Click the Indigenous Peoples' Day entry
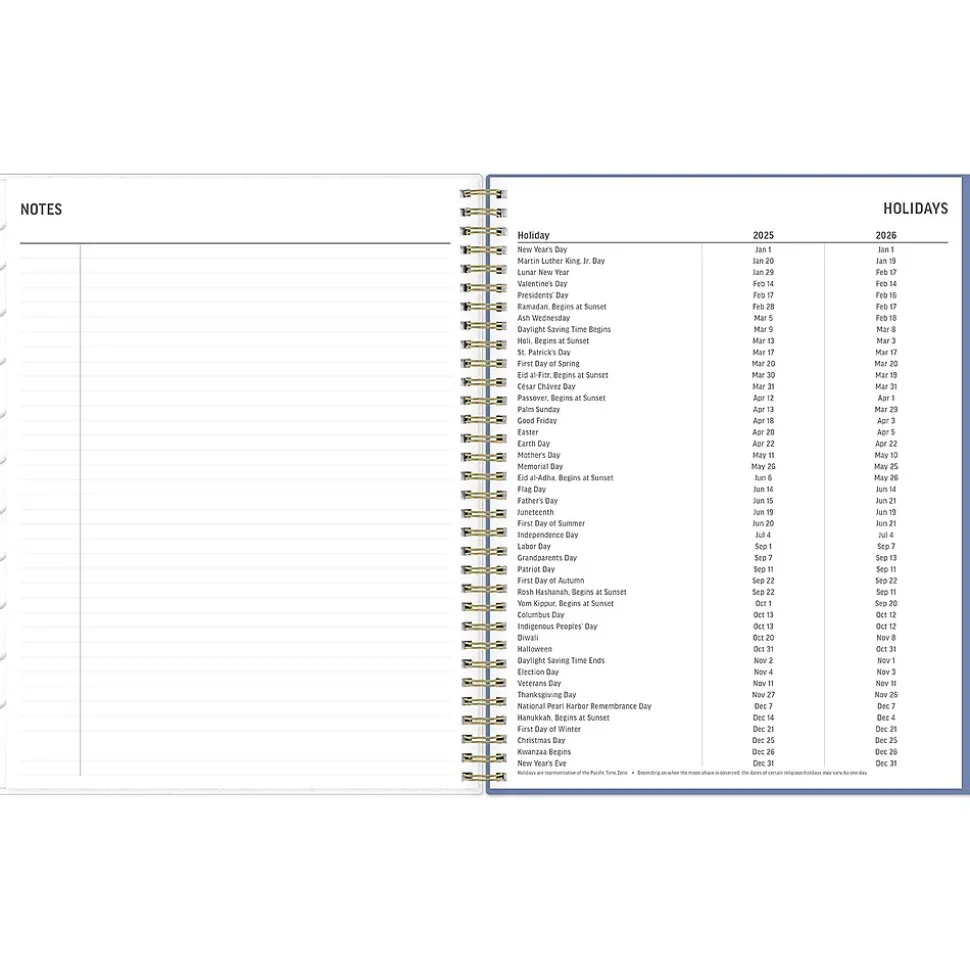 click(557, 627)
